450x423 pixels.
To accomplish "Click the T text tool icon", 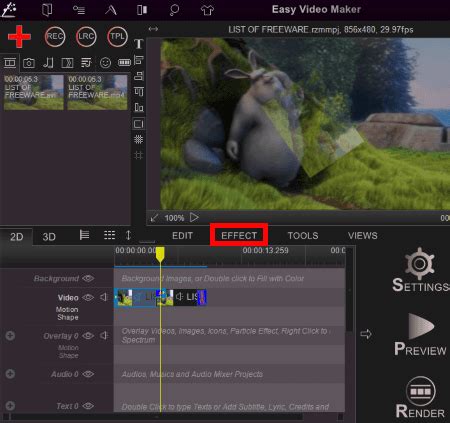I will pos(139,44).
